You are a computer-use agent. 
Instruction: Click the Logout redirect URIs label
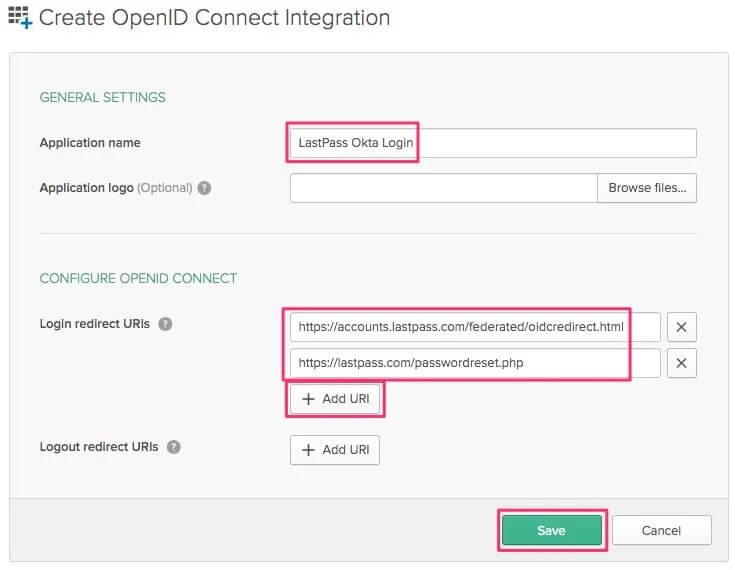pos(99,447)
